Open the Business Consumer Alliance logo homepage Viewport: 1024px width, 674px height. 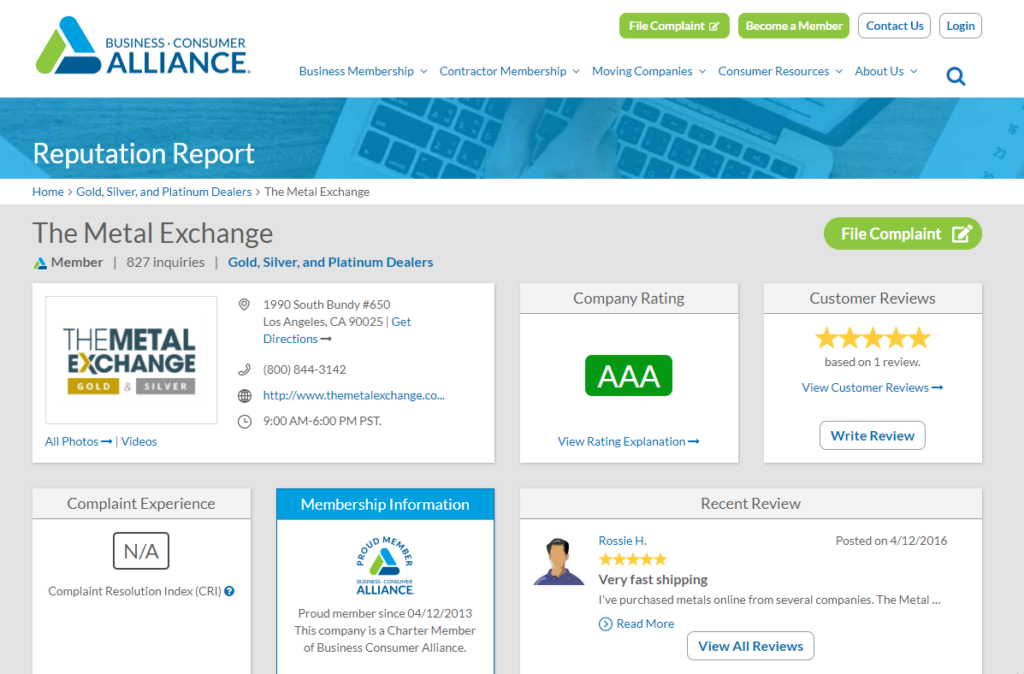pos(143,45)
